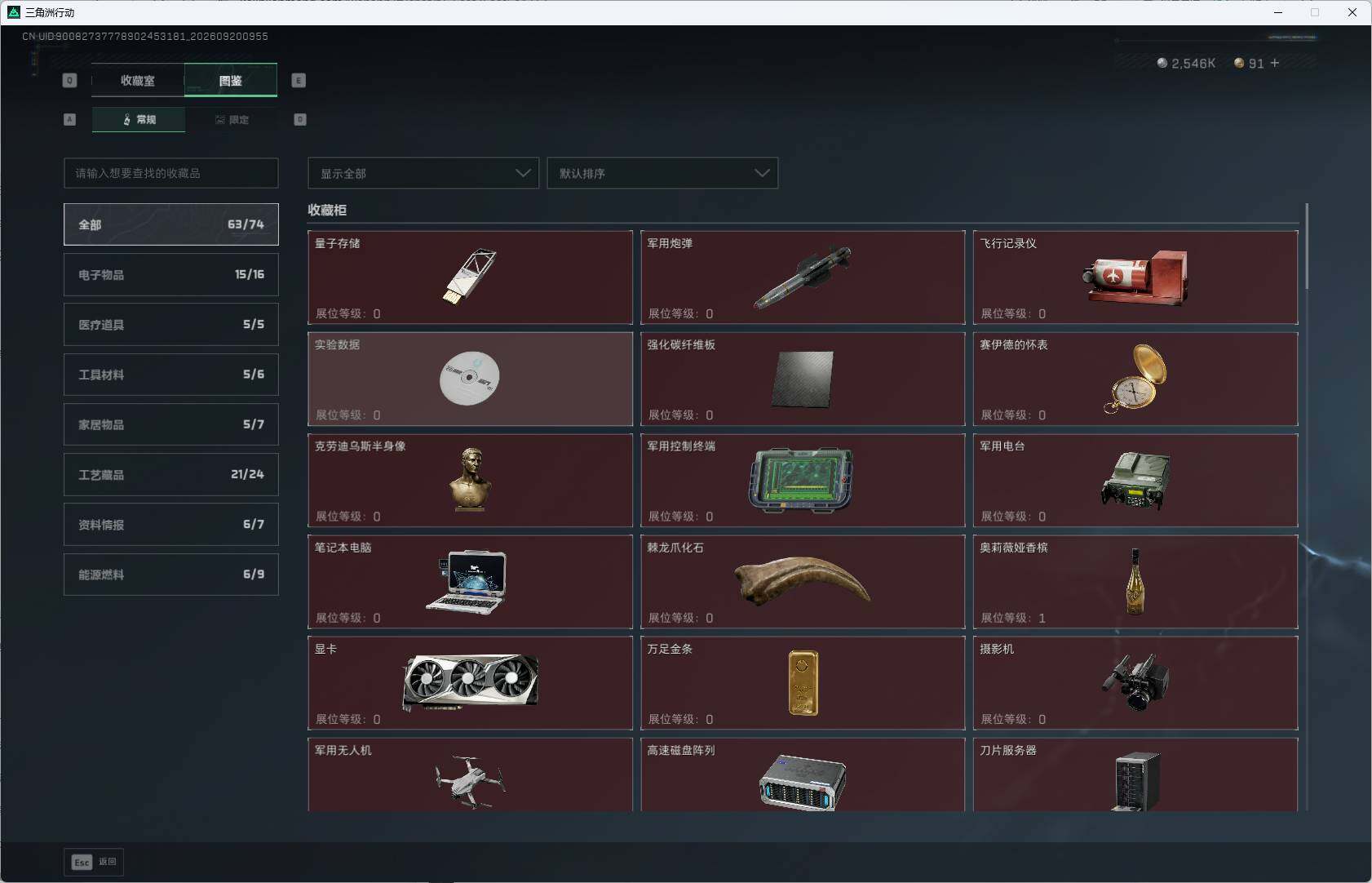The height and width of the screenshot is (883, 1372).
Task: Click the 量子存储 item name text
Action: (x=337, y=243)
